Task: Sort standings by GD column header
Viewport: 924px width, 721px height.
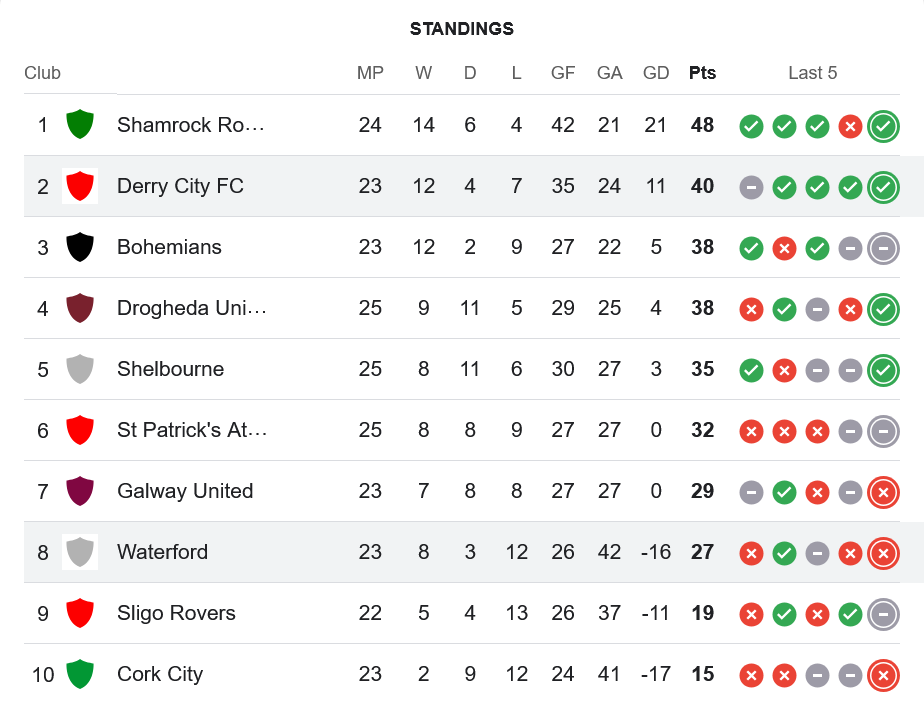Action: (656, 73)
